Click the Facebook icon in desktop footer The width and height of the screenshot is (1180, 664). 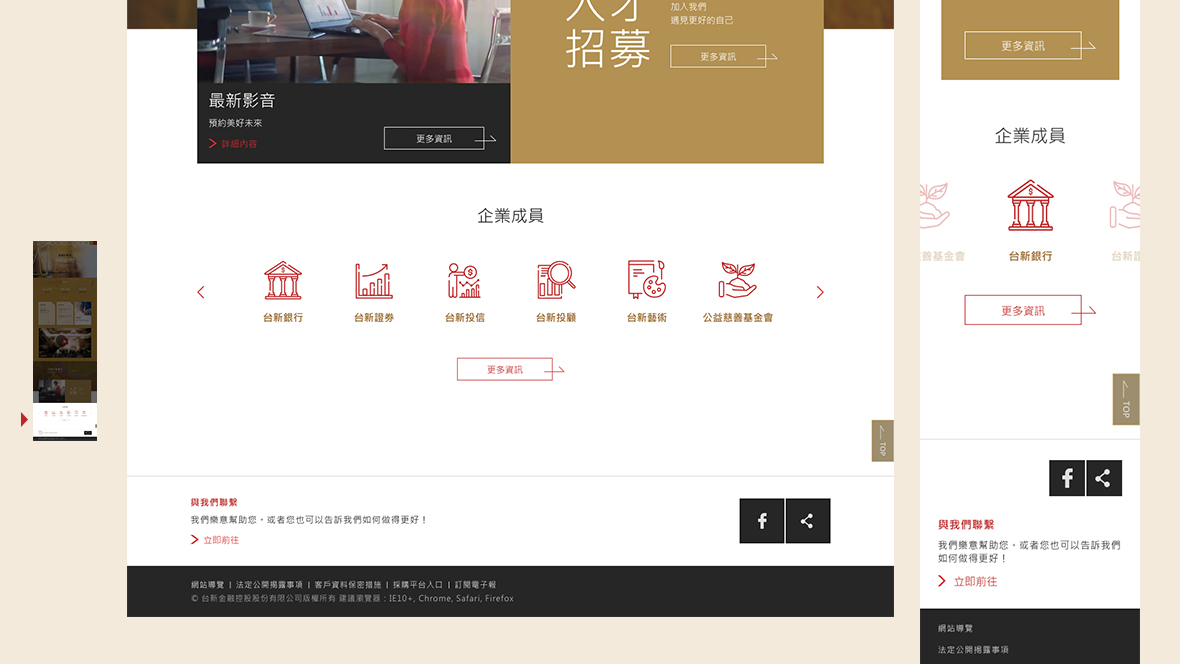[762, 521]
